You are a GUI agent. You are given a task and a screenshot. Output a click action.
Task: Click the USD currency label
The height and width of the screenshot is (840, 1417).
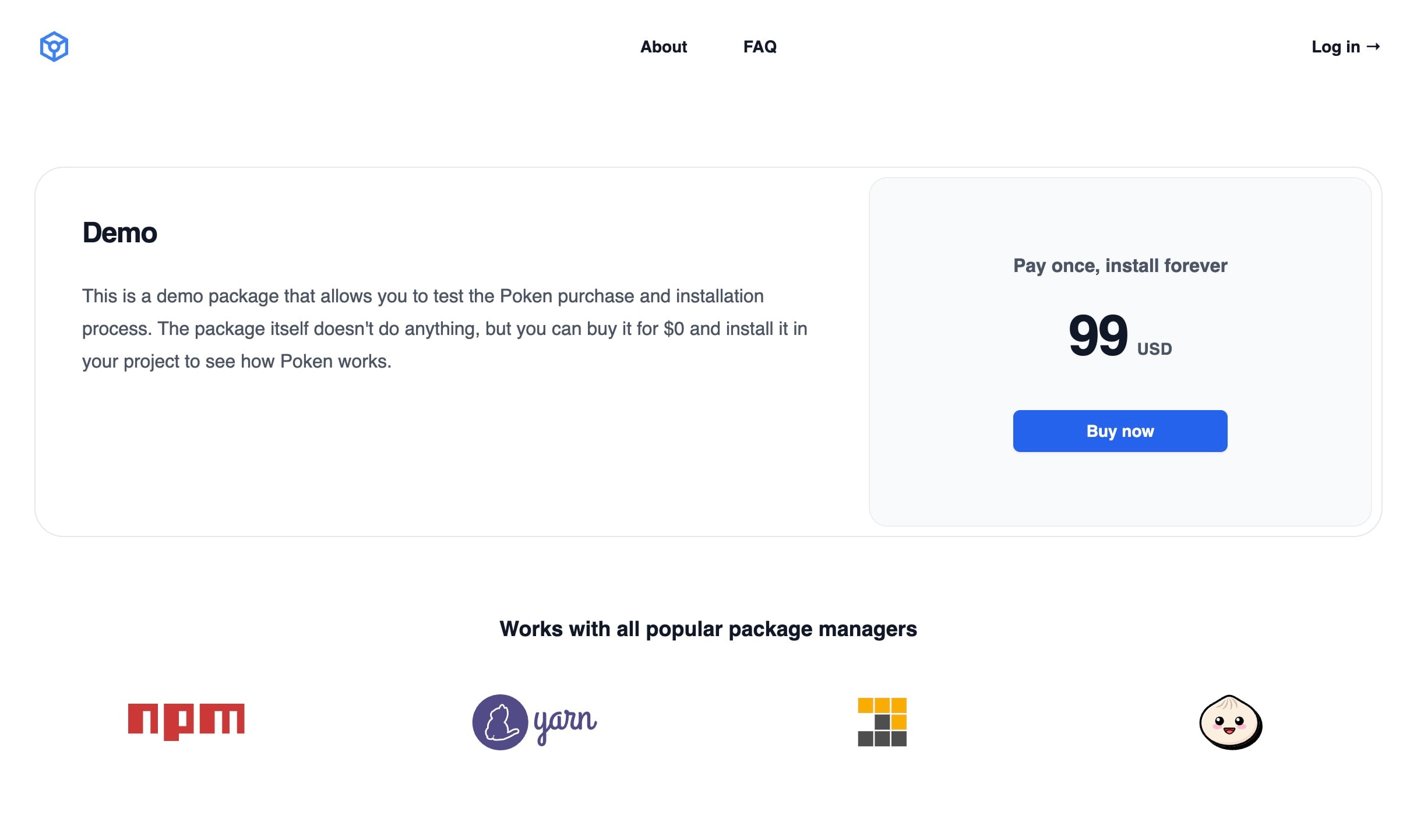[x=1154, y=349]
